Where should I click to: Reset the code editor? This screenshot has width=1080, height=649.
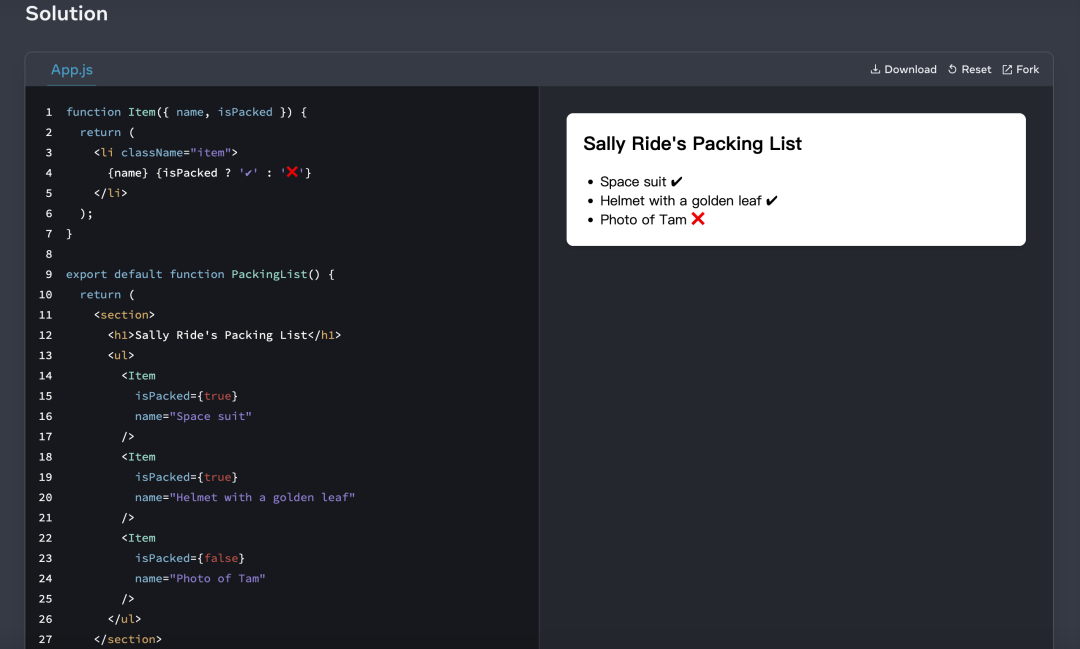tap(969, 70)
